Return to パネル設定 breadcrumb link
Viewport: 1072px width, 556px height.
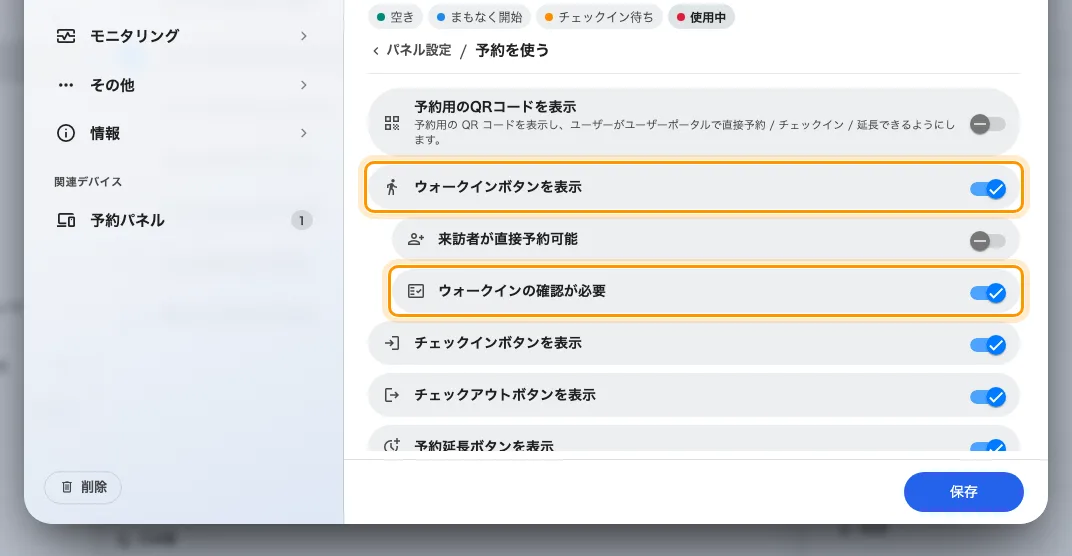tap(419, 51)
